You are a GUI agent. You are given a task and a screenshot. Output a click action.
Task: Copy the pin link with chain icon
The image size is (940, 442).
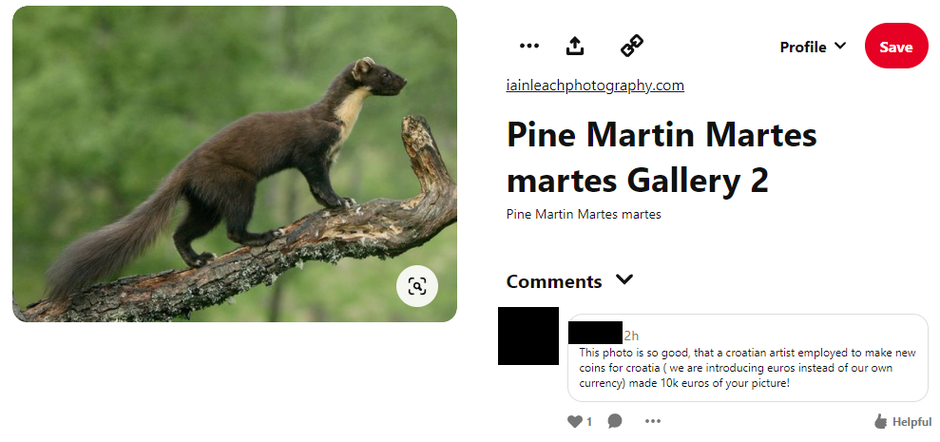[632, 46]
